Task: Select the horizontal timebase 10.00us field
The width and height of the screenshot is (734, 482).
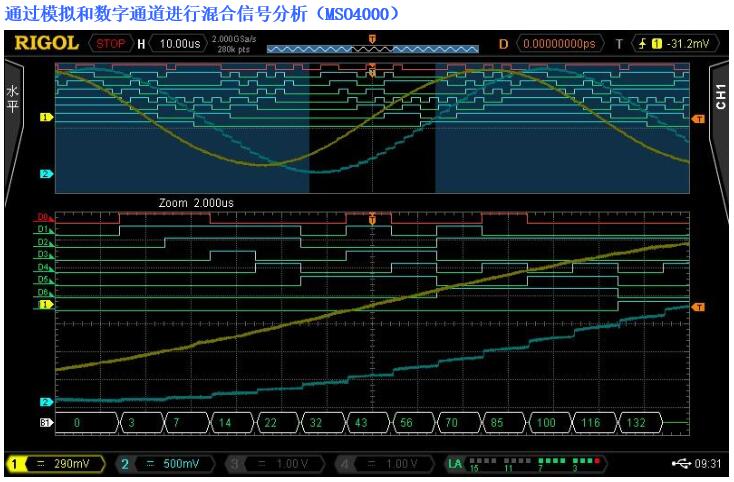Action: pyautogui.click(x=175, y=43)
